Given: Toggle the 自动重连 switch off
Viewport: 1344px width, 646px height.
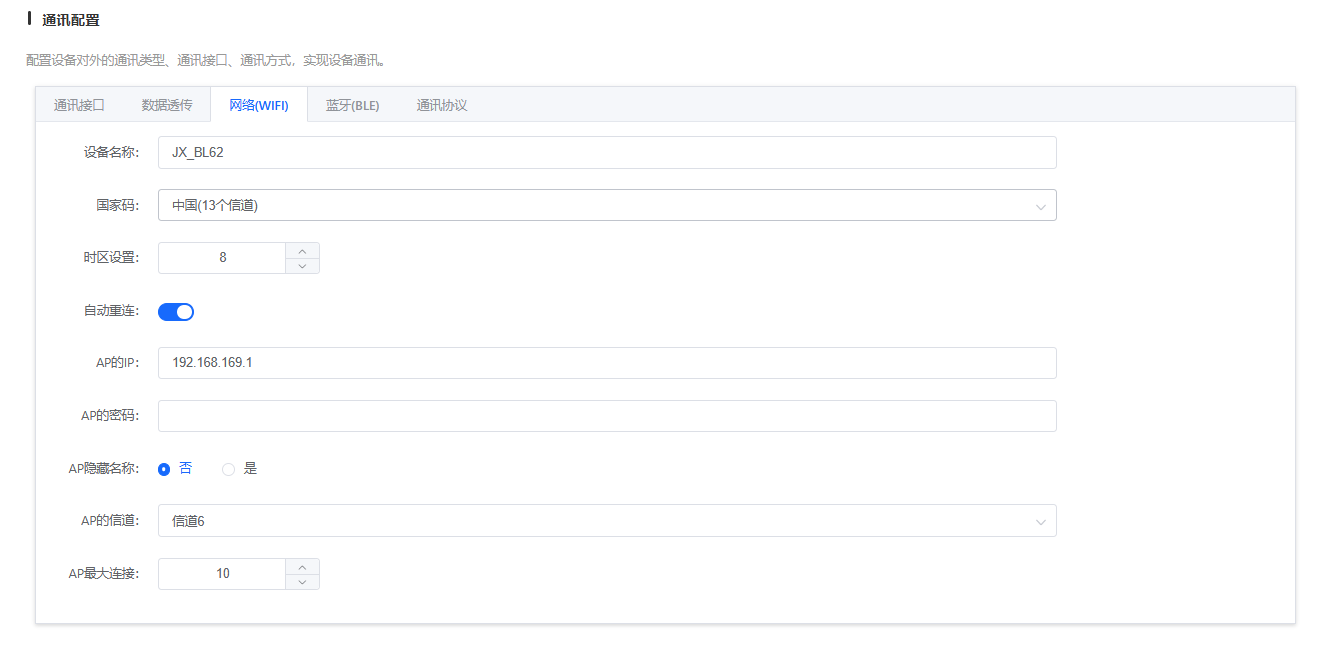Looking at the screenshot, I should tap(176, 312).
